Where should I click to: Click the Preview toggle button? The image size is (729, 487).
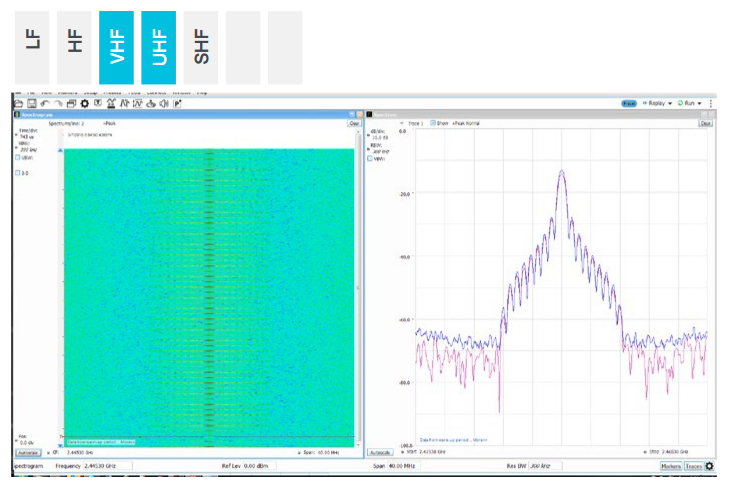[x=629, y=103]
